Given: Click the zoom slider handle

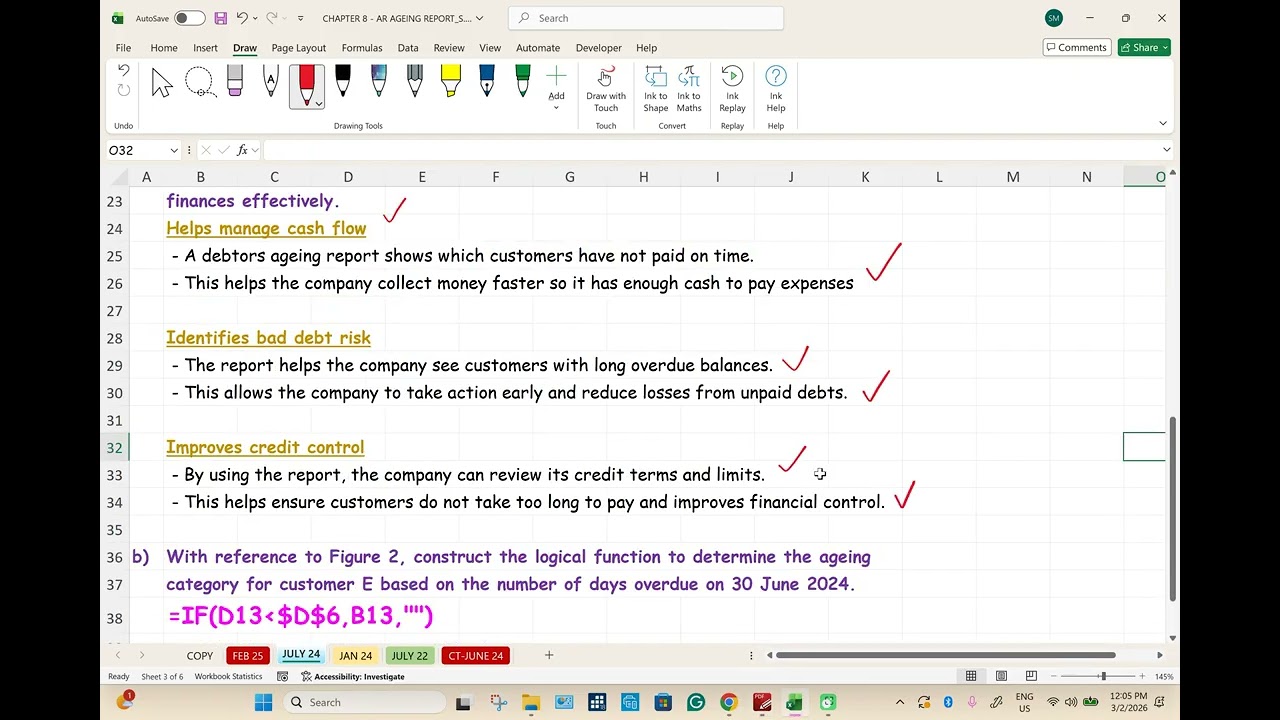Looking at the screenshot, I should tap(1103, 676).
